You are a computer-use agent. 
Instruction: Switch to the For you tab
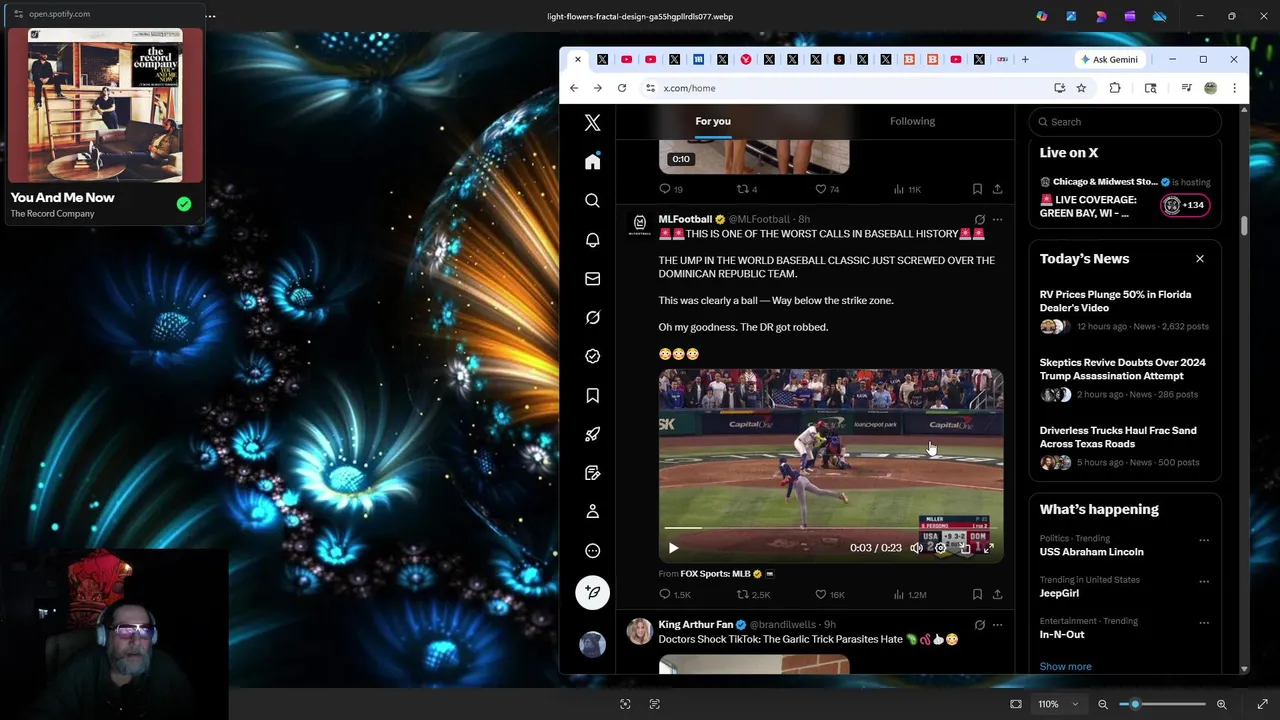713,121
